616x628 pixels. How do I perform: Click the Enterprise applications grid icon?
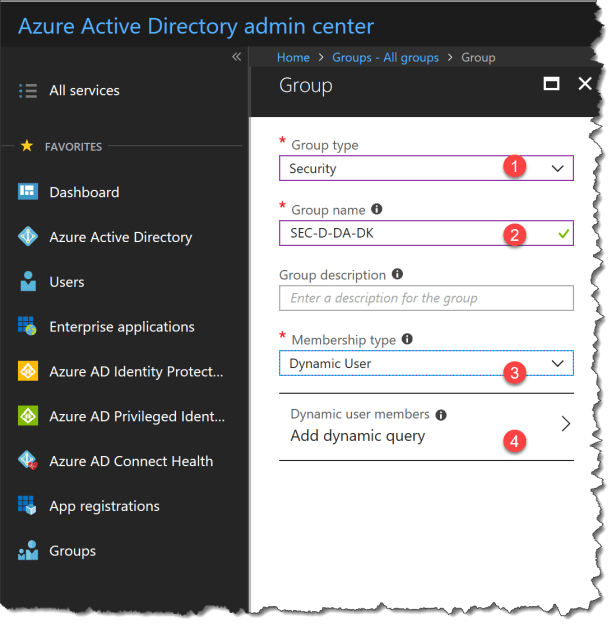tap(28, 327)
